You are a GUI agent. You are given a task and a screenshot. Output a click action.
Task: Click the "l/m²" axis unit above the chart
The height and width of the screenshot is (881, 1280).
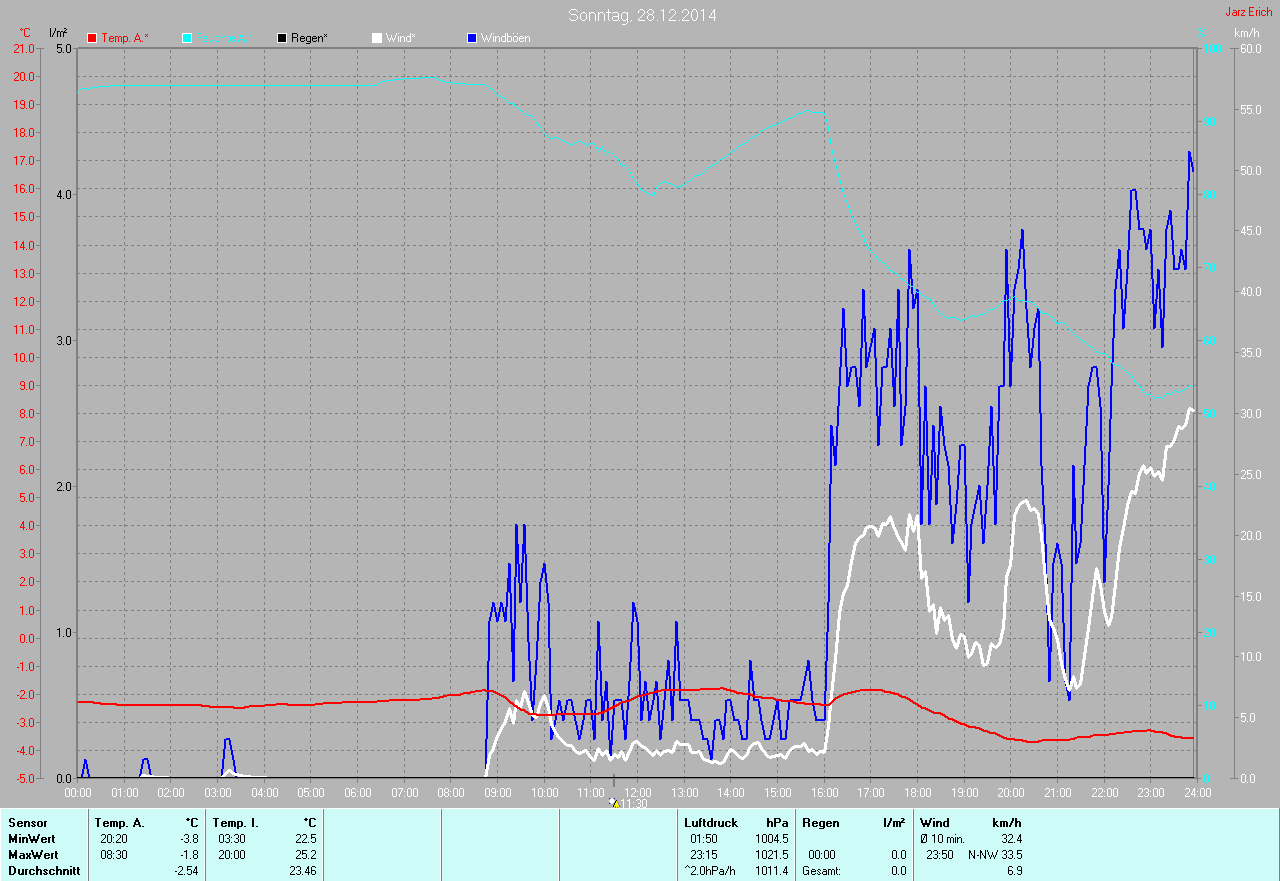point(58,33)
